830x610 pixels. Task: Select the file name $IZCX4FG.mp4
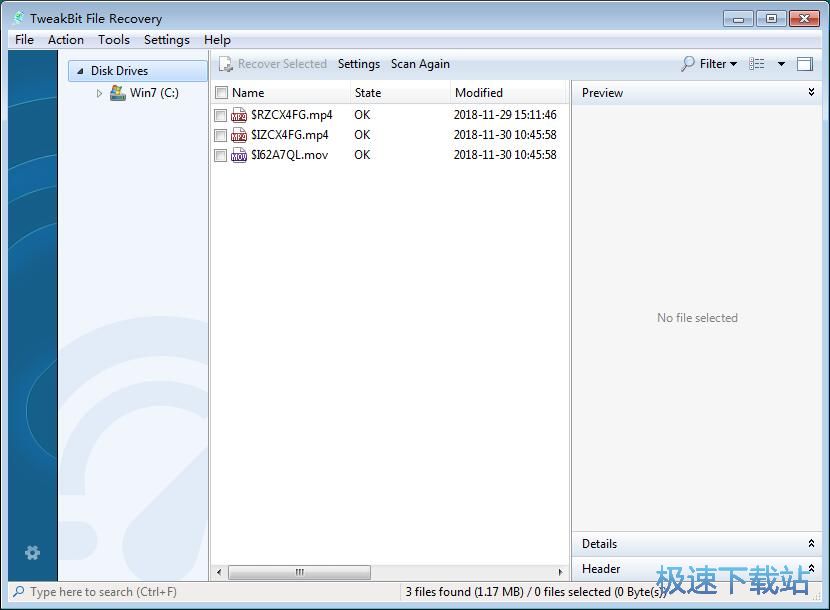coord(290,135)
